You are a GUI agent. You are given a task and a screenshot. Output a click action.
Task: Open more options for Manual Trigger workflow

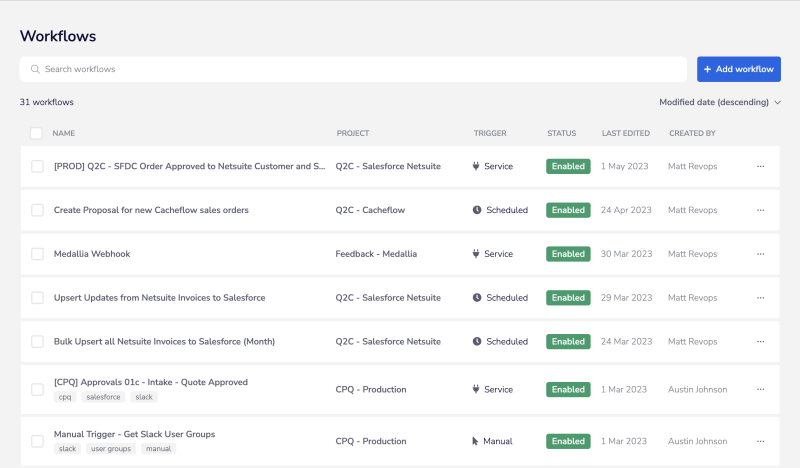coord(760,441)
